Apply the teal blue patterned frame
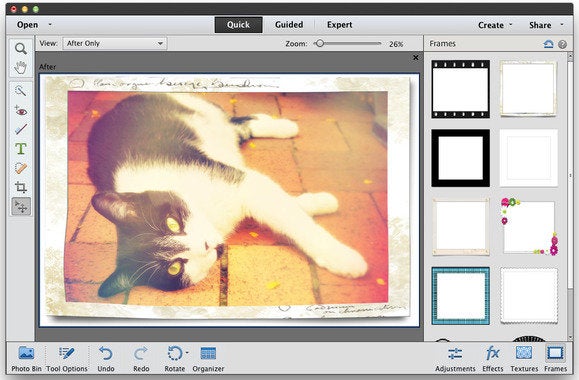 pos(460,296)
